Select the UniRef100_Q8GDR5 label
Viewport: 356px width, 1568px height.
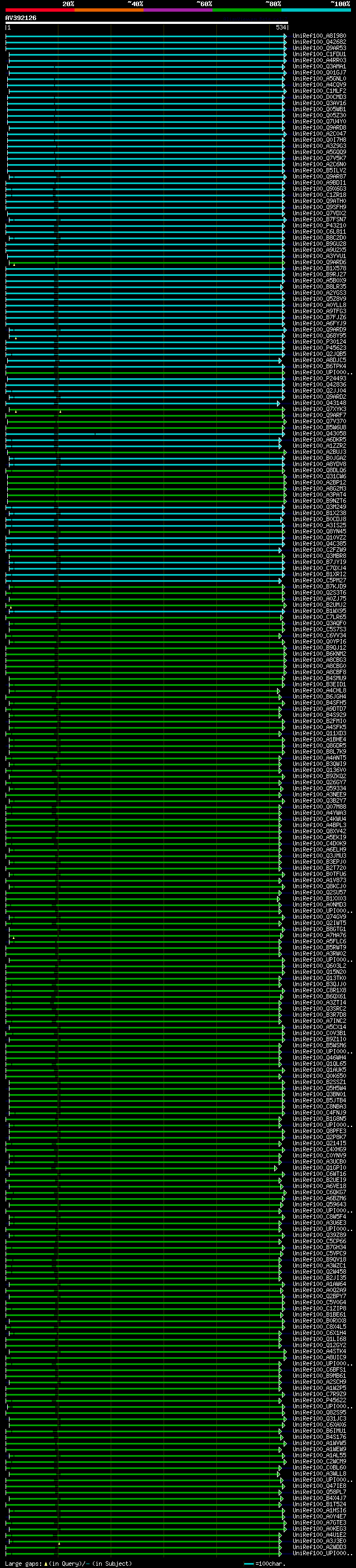click(x=319, y=746)
